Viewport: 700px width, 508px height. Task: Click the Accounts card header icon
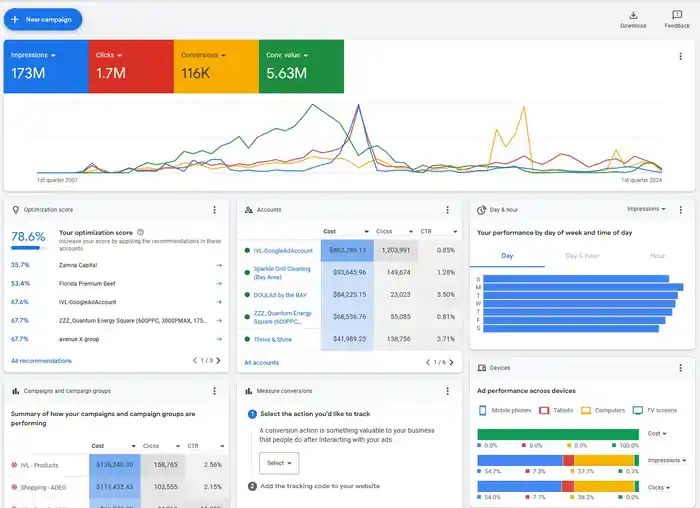click(x=249, y=210)
